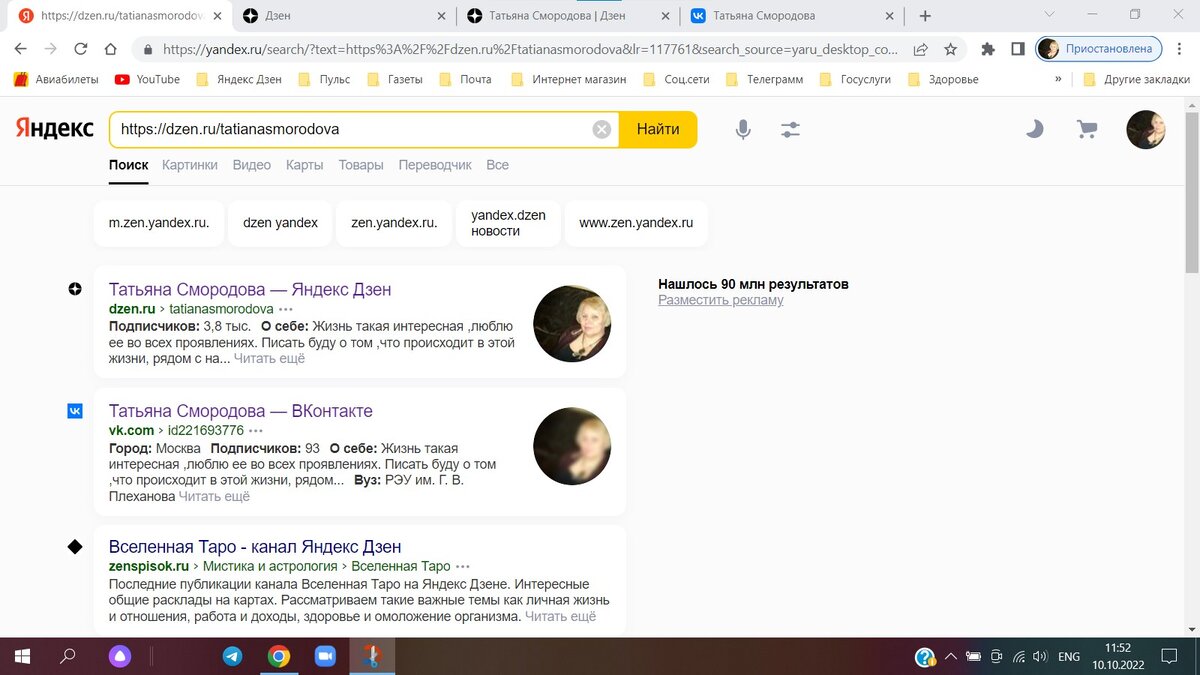Open Zoom from the taskbar
This screenshot has width=1200, height=675.
pyautogui.click(x=324, y=657)
